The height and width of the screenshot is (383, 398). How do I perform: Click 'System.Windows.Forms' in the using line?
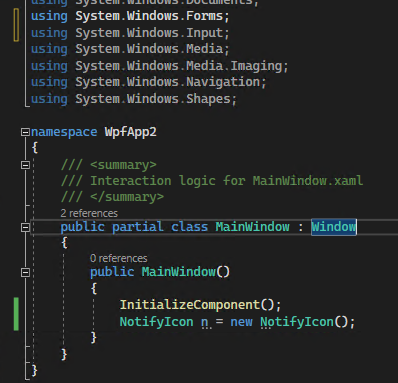(x=149, y=16)
